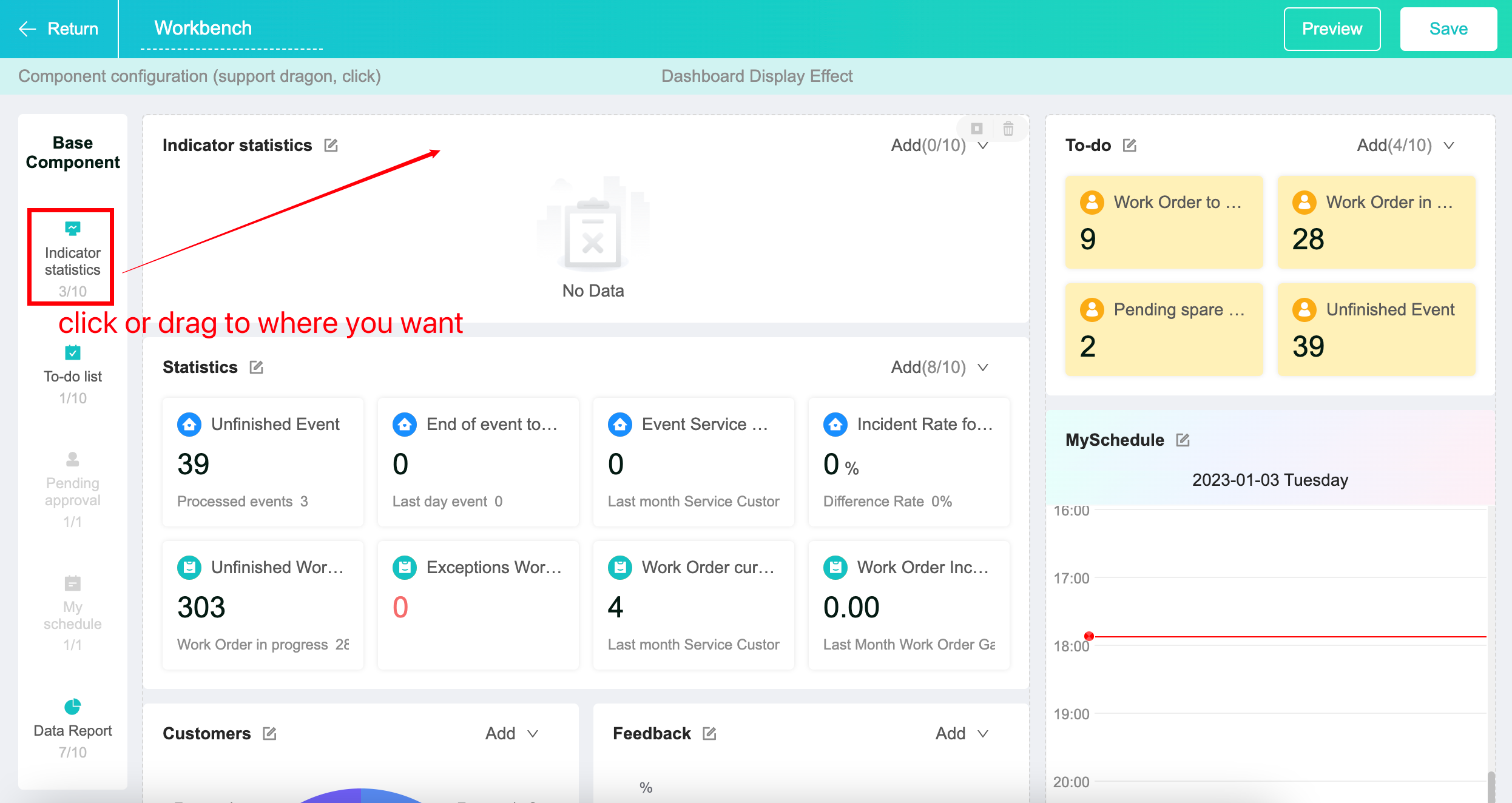
Task: Click the Dashboard Display Effect heading
Action: (757, 76)
